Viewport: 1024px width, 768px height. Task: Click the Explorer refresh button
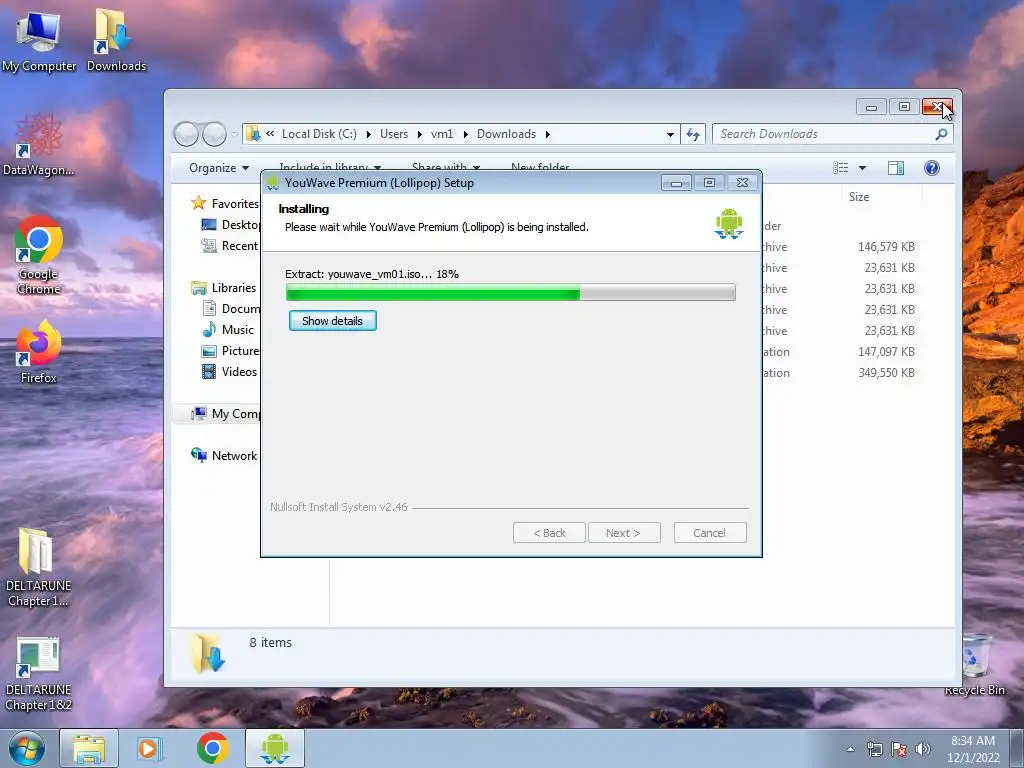(693, 135)
